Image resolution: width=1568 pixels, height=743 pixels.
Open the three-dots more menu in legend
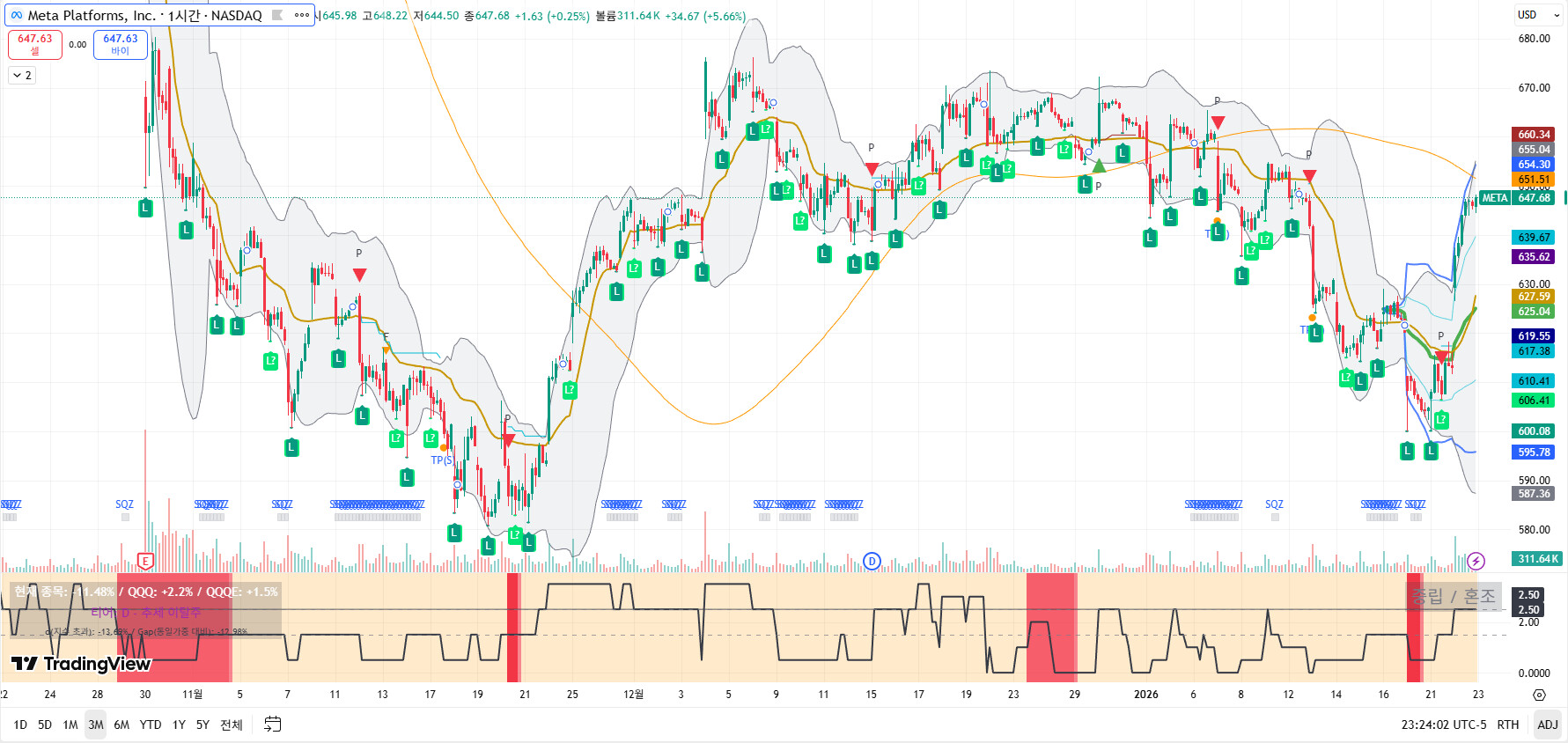tap(301, 15)
